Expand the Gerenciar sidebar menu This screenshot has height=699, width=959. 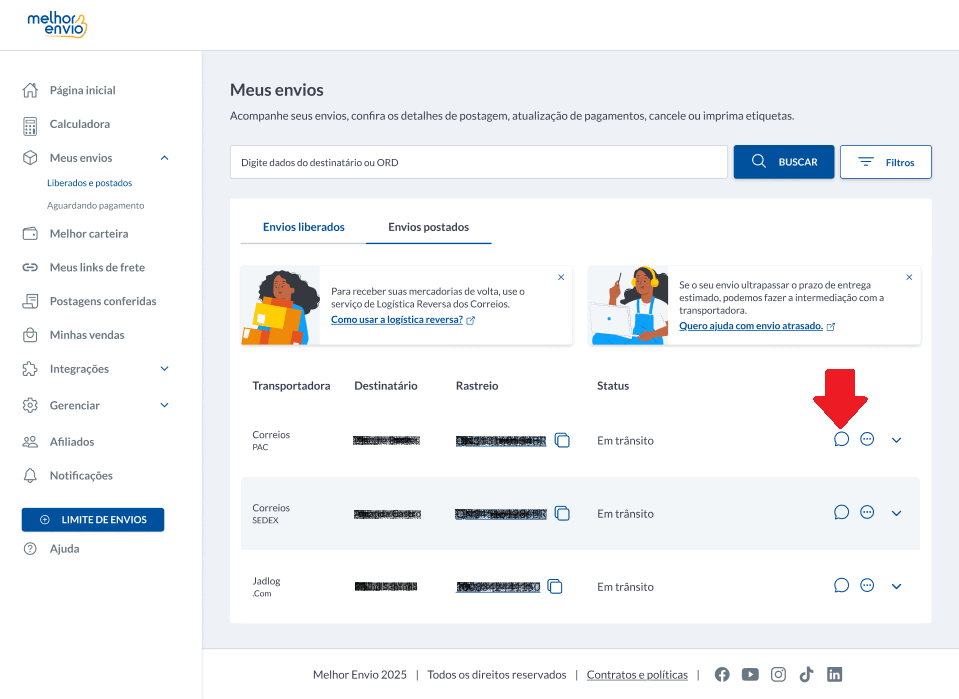point(164,405)
